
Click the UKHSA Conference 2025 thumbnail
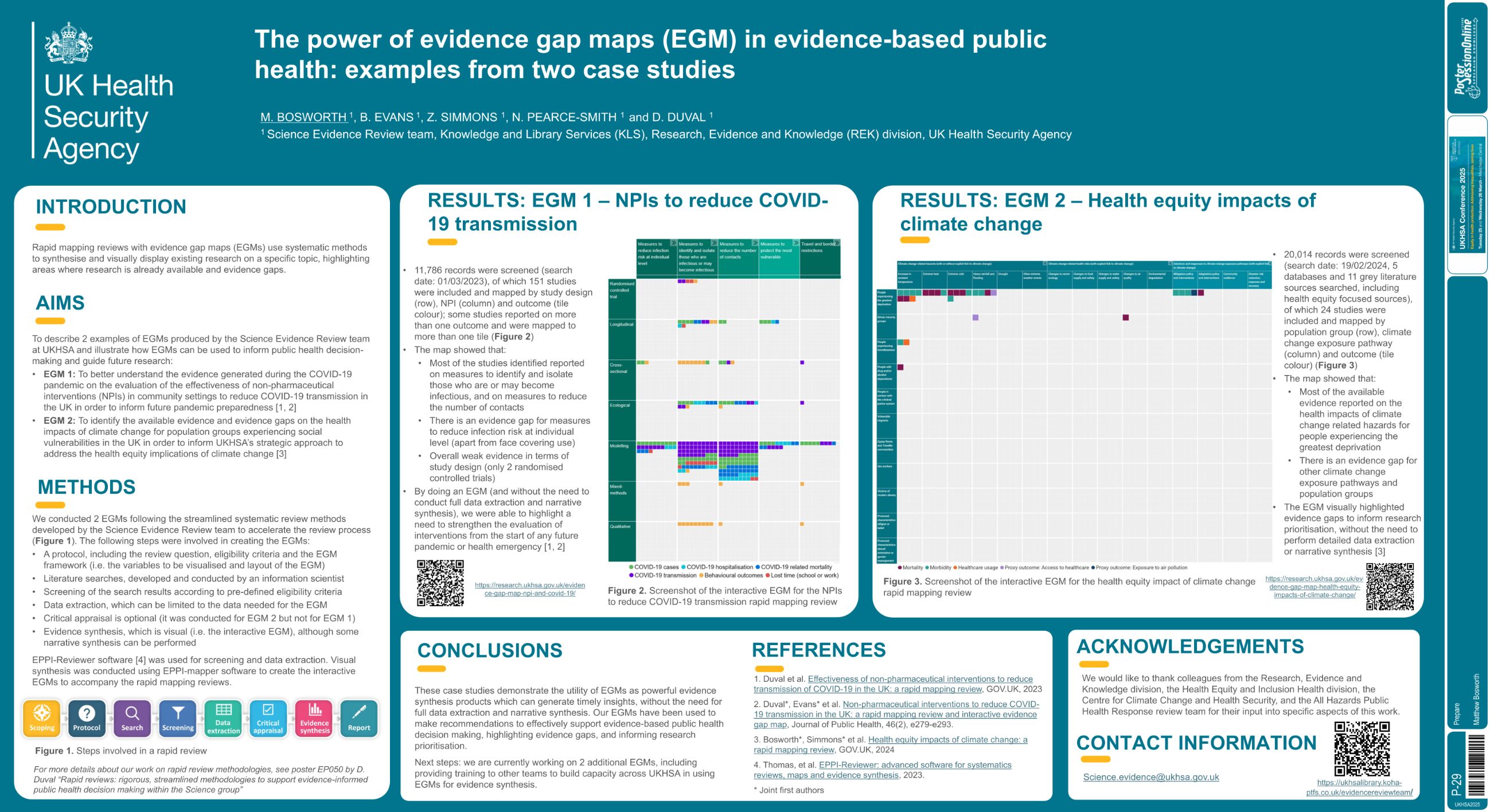[1467, 194]
